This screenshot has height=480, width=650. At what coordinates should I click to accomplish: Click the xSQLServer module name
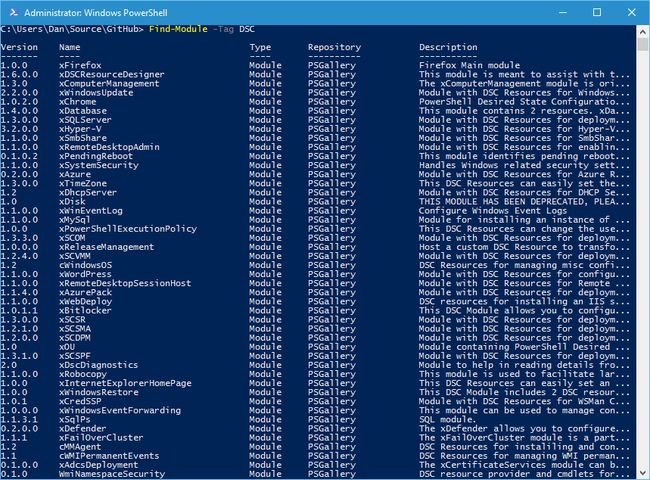click(x=85, y=120)
